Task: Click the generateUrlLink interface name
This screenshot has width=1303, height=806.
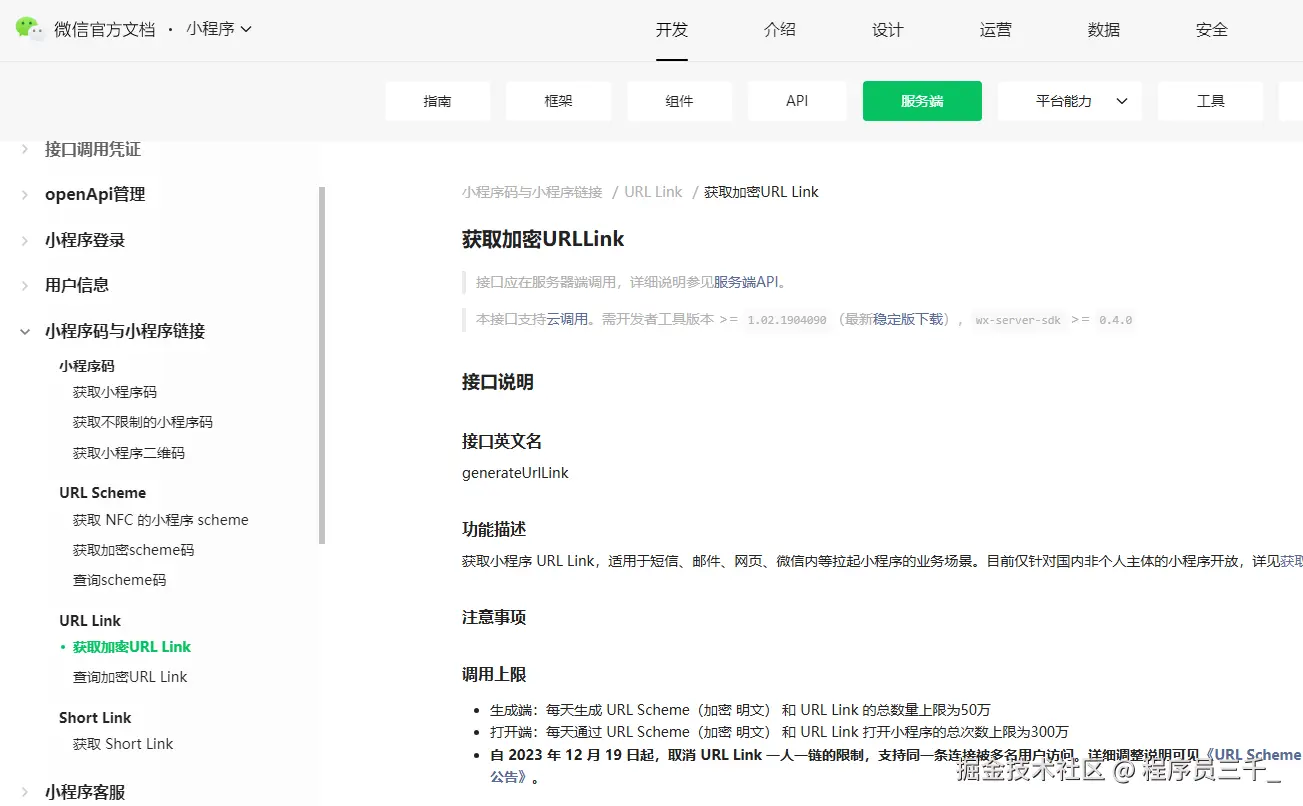Action: pos(515,473)
